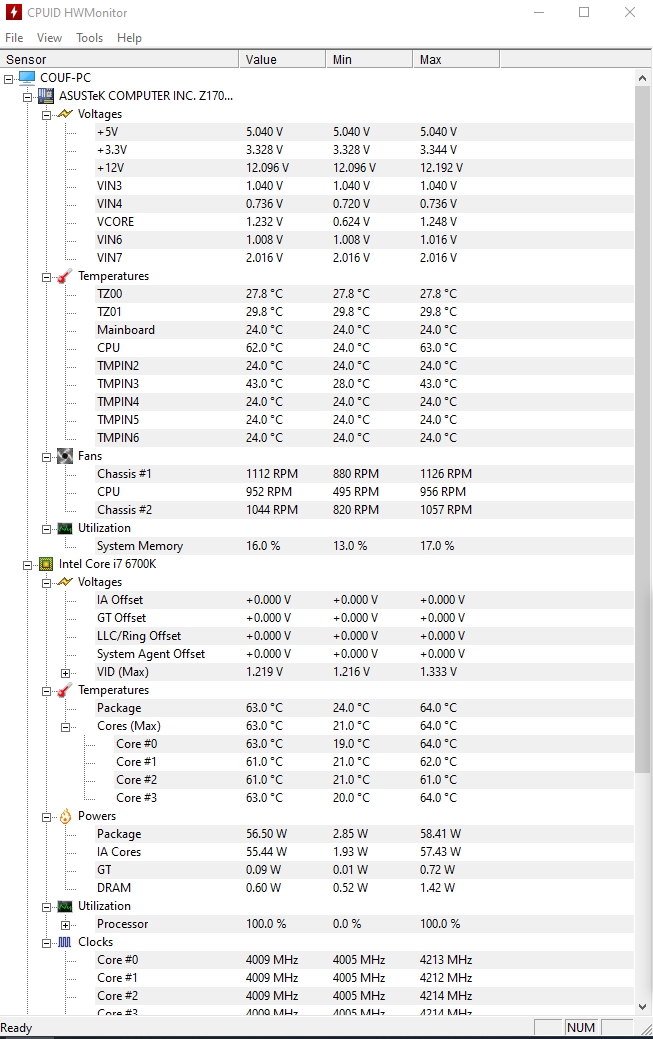Open the File menu
Image resolution: width=653 pixels, height=1039 pixels.
pos(14,38)
